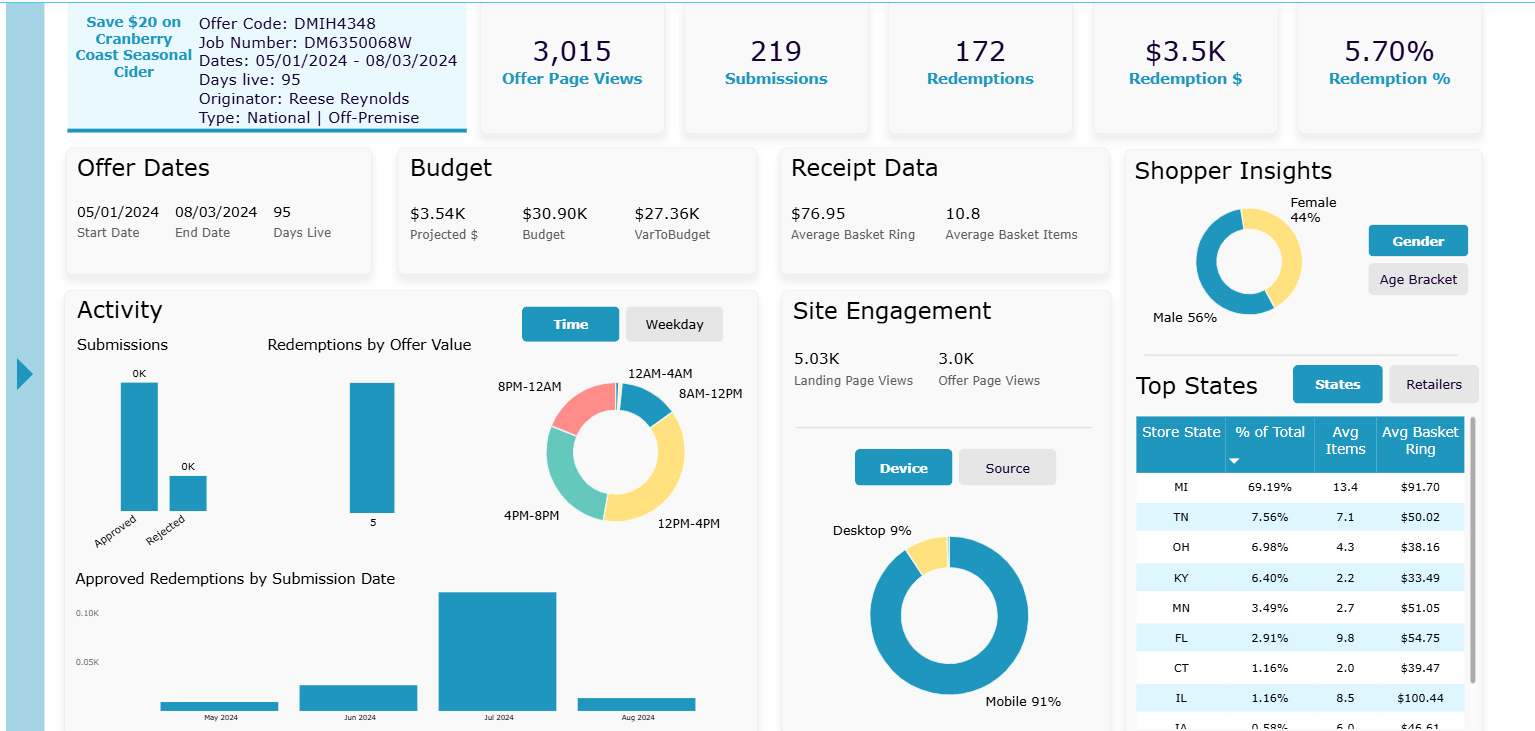Switch Activity chart to Time
Image resolution: width=1535 pixels, height=731 pixels.
tap(571, 324)
